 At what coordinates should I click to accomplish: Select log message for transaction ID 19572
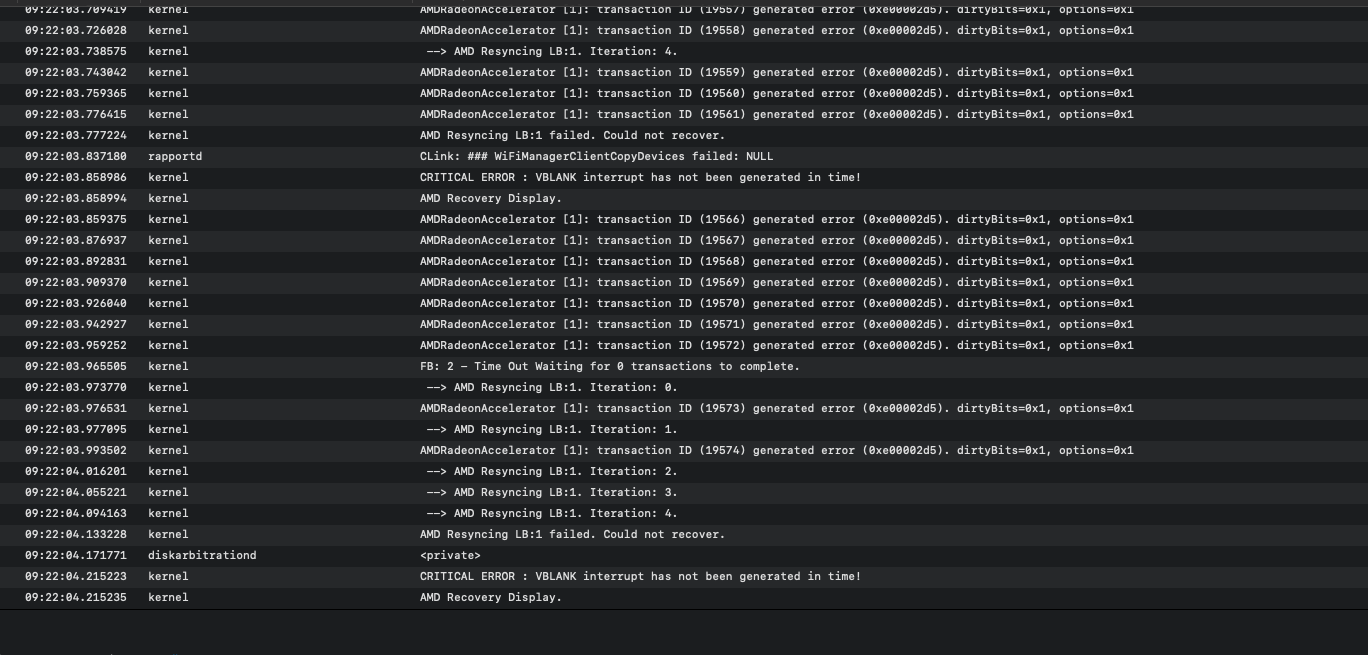coord(776,345)
